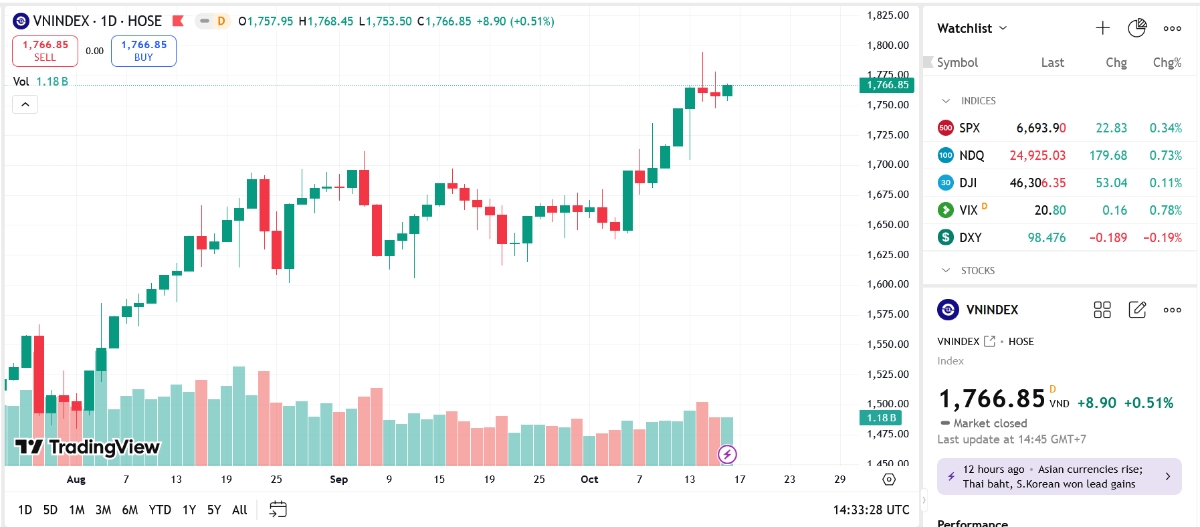The width and height of the screenshot is (1200, 527).
Task: Open the Watchlist three-dots settings menu
Action: [x=1172, y=28]
